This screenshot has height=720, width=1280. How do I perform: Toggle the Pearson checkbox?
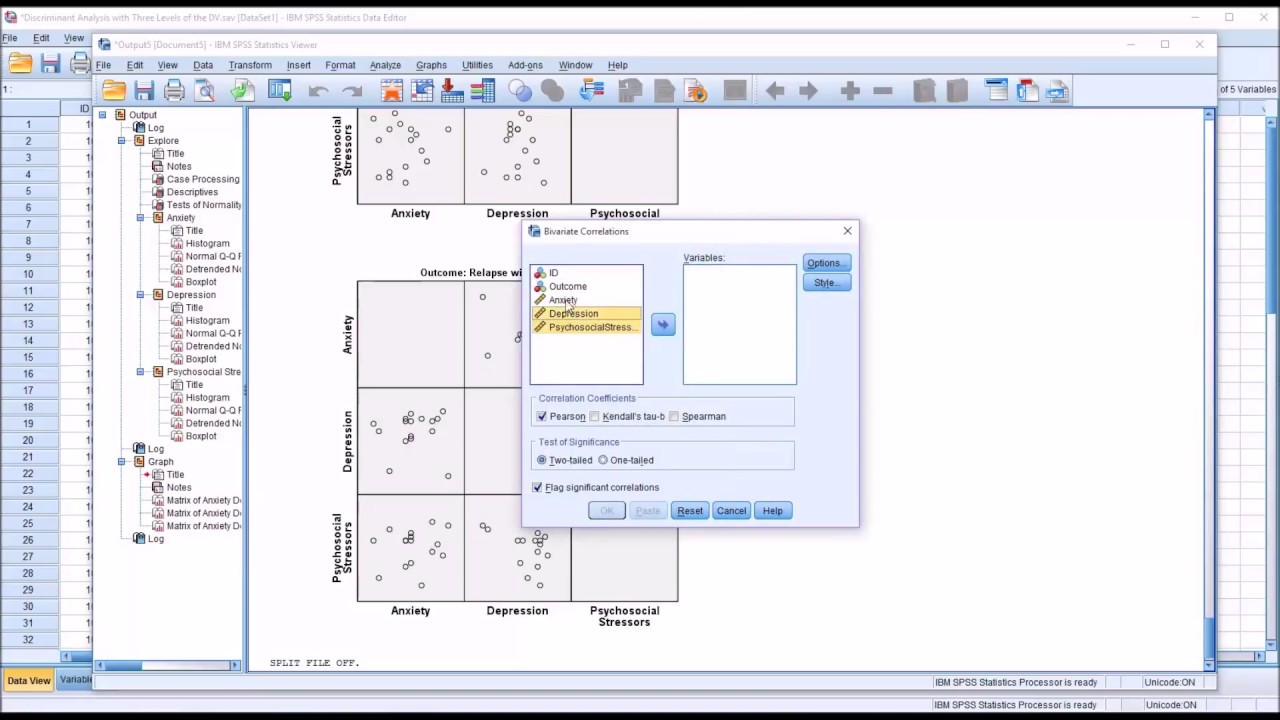coord(542,416)
